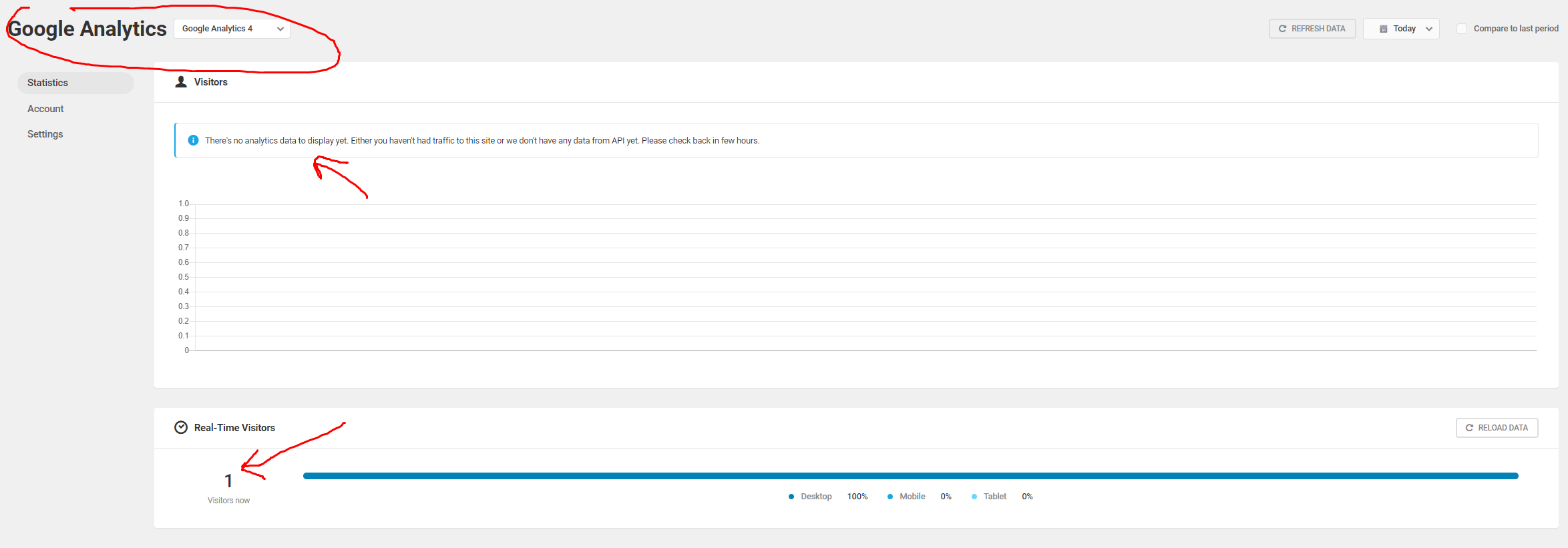Click the Real-Time Visitors heading text
This screenshot has height=548, width=1568.
234,428
